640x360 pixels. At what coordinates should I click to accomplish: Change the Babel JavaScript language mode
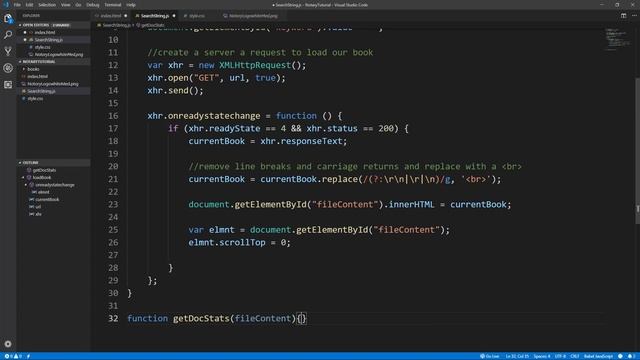tap(598, 356)
